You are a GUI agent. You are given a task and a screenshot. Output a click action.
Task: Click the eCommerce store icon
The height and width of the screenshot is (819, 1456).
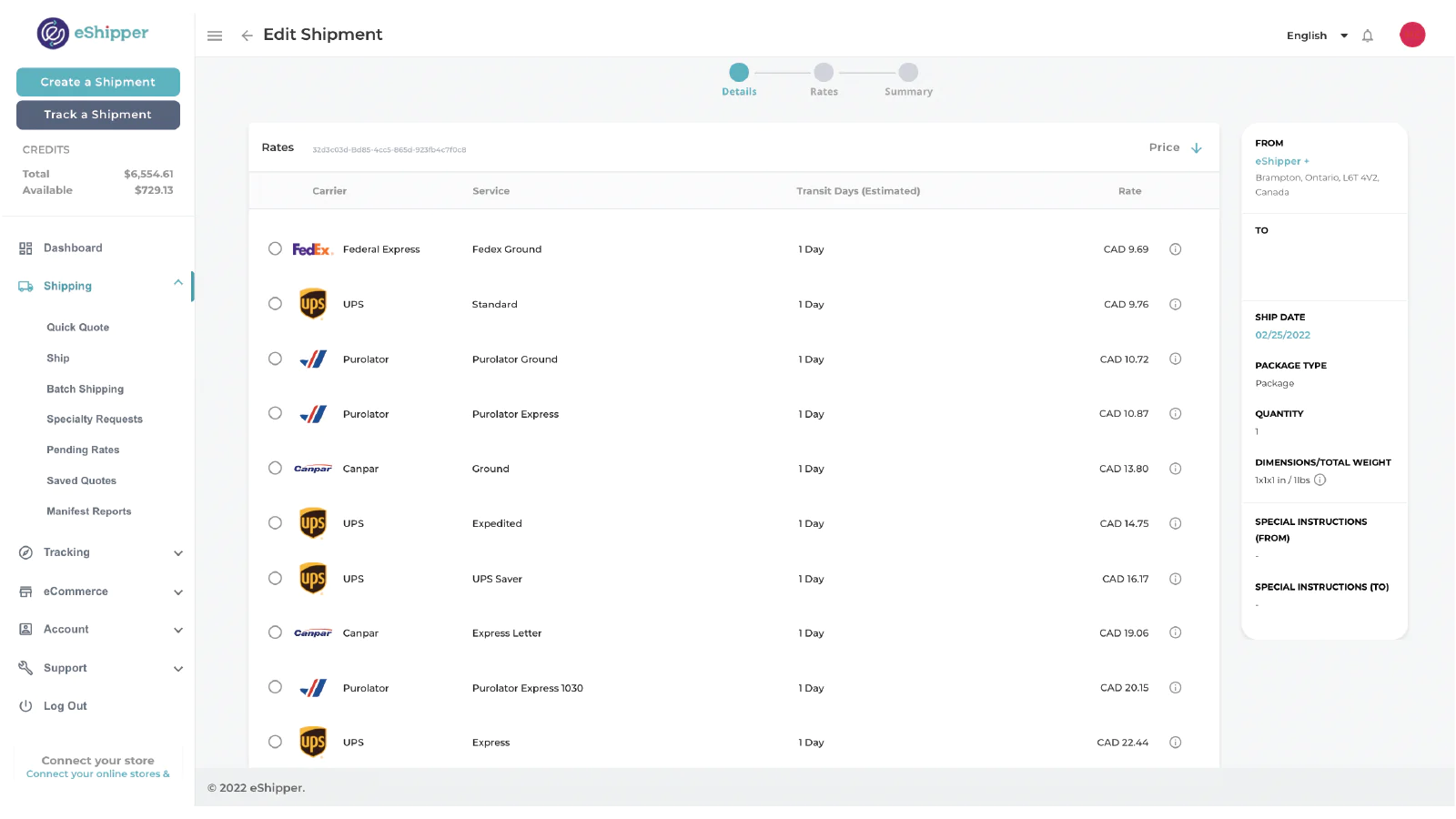coord(25,591)
